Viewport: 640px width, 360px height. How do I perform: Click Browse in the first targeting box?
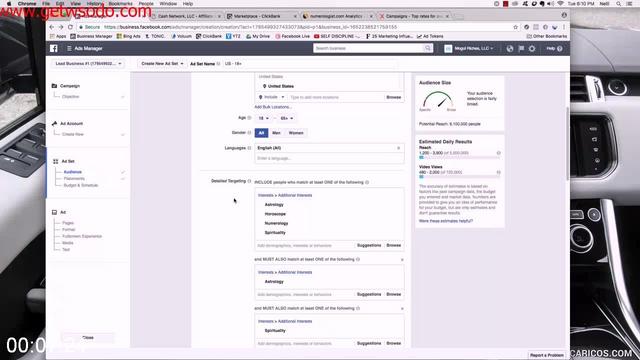(x=393, y=245)
